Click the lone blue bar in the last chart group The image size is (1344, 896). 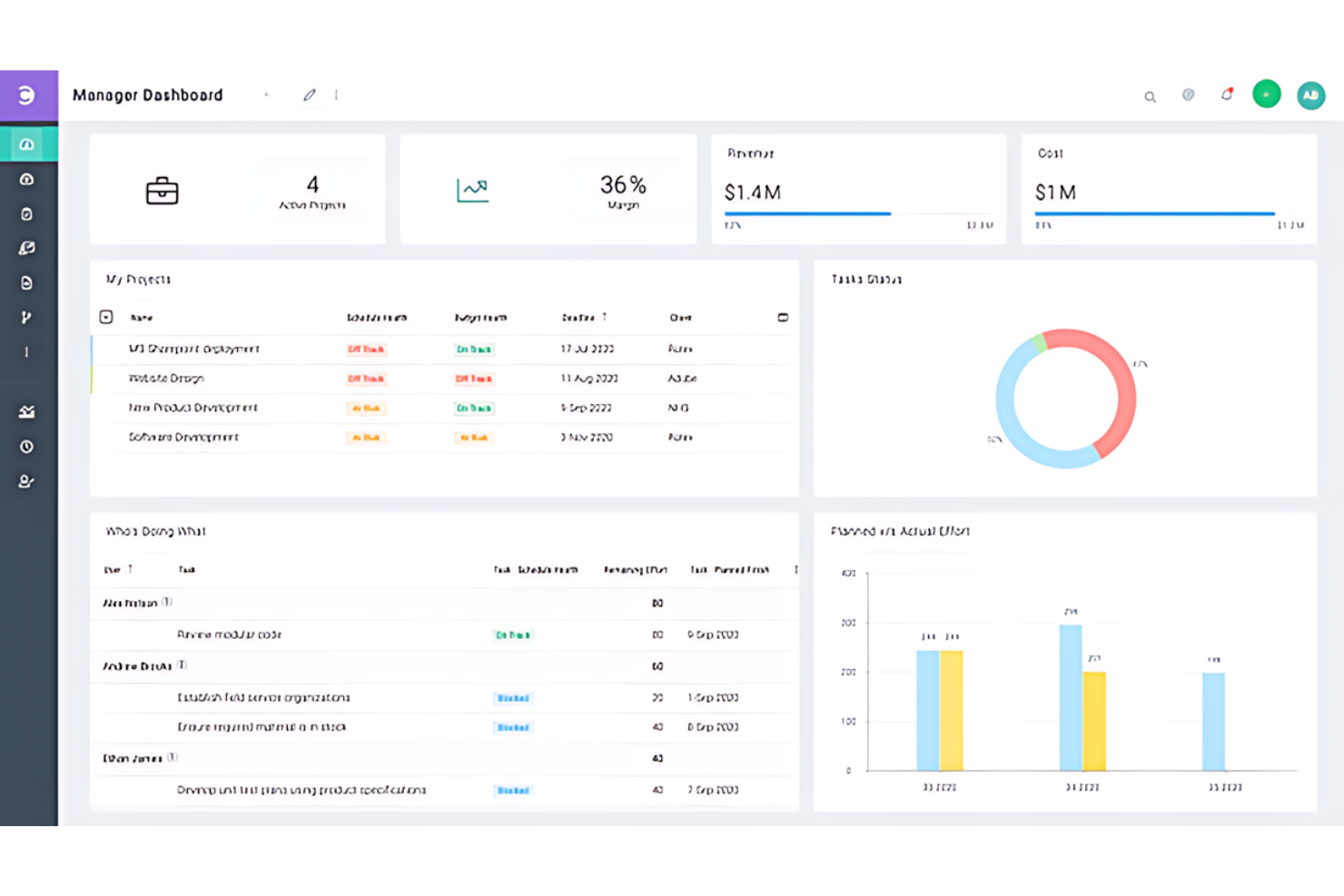[1213, 722]
